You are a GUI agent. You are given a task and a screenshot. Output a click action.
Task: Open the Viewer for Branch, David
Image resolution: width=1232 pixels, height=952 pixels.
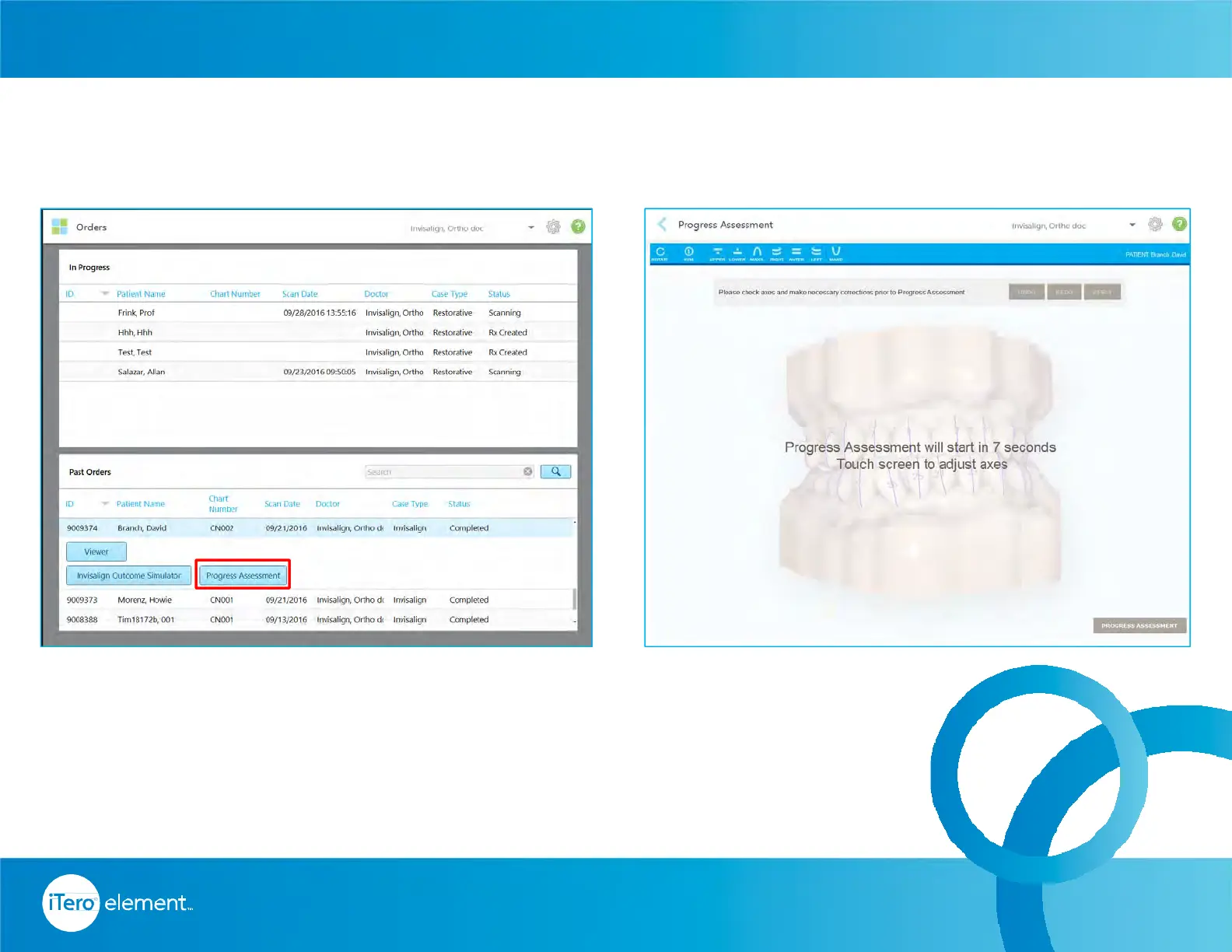pyautogui.click(x=96, y=551)
